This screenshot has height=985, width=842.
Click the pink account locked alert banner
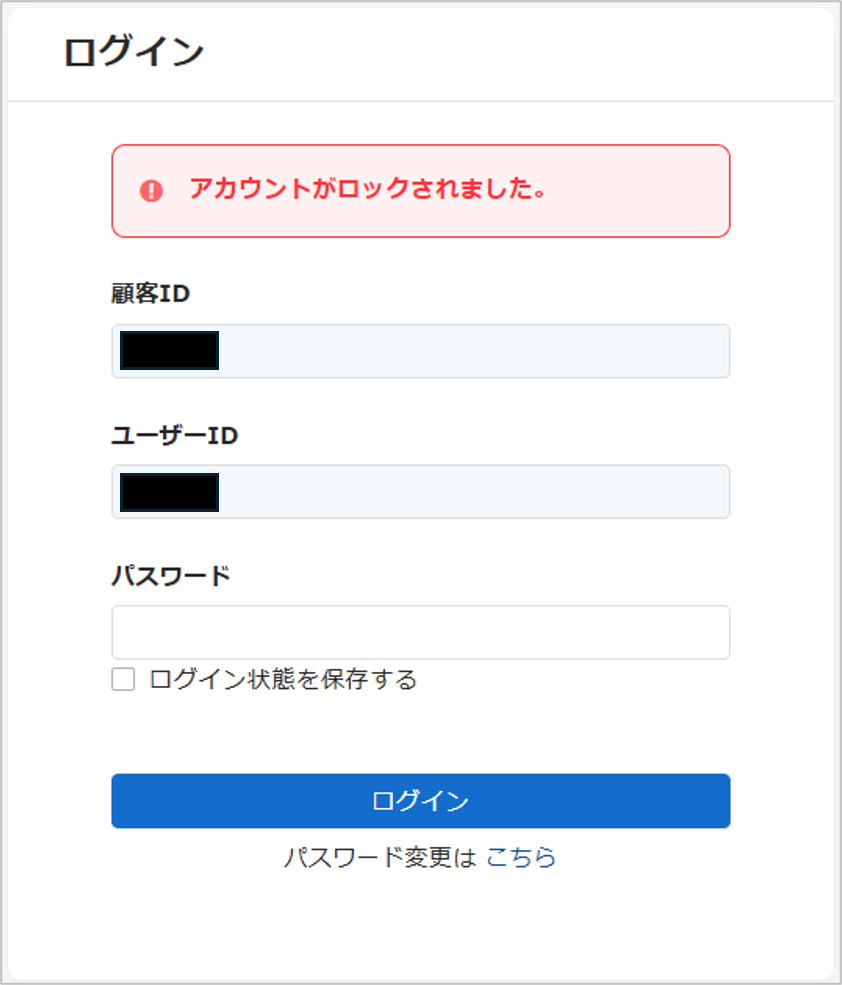click(421, 191)
